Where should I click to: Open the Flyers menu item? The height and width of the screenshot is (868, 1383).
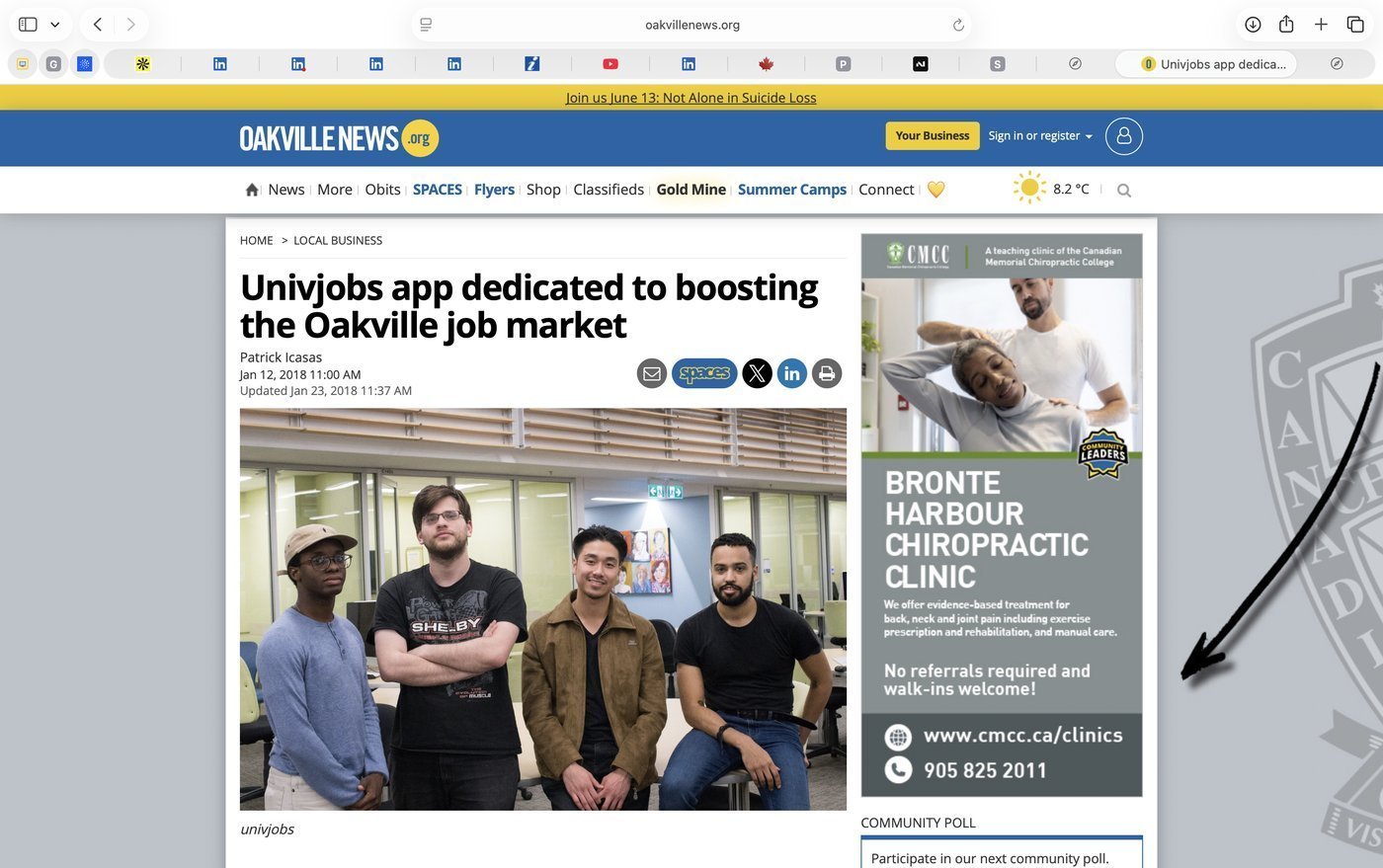[x=494, y=190]
